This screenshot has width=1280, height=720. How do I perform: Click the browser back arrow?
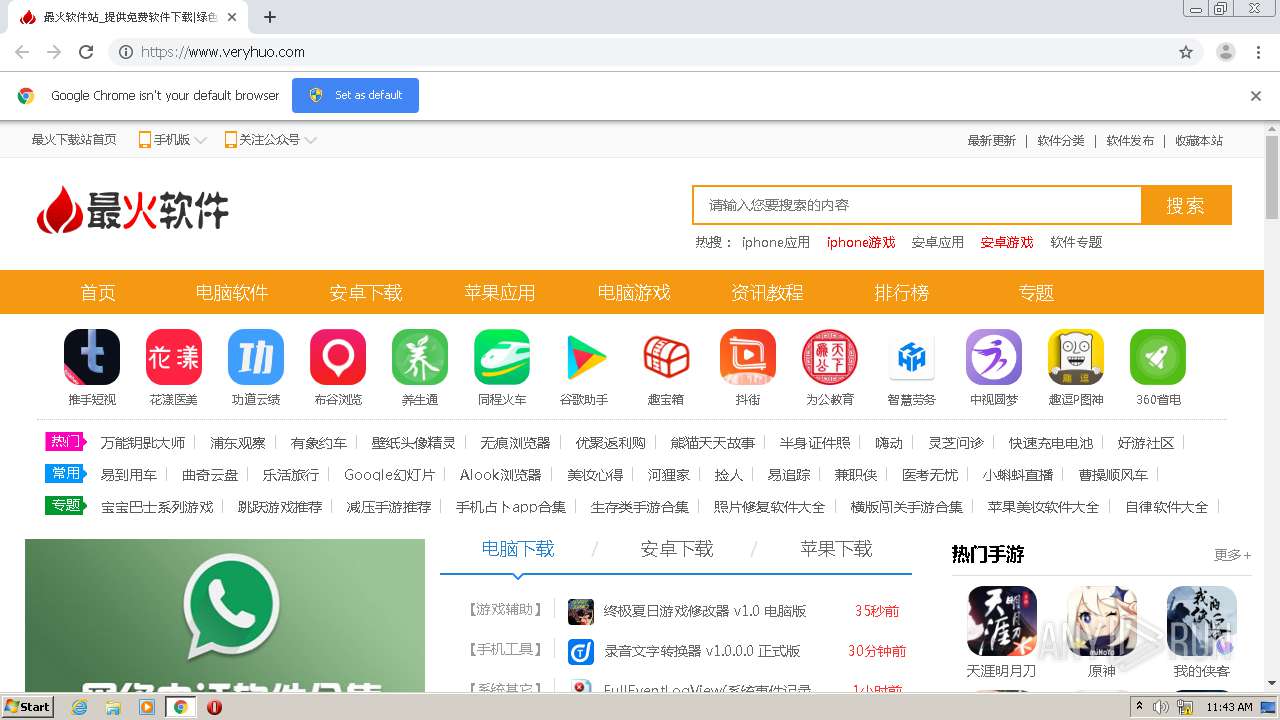(x=22, y=52)
